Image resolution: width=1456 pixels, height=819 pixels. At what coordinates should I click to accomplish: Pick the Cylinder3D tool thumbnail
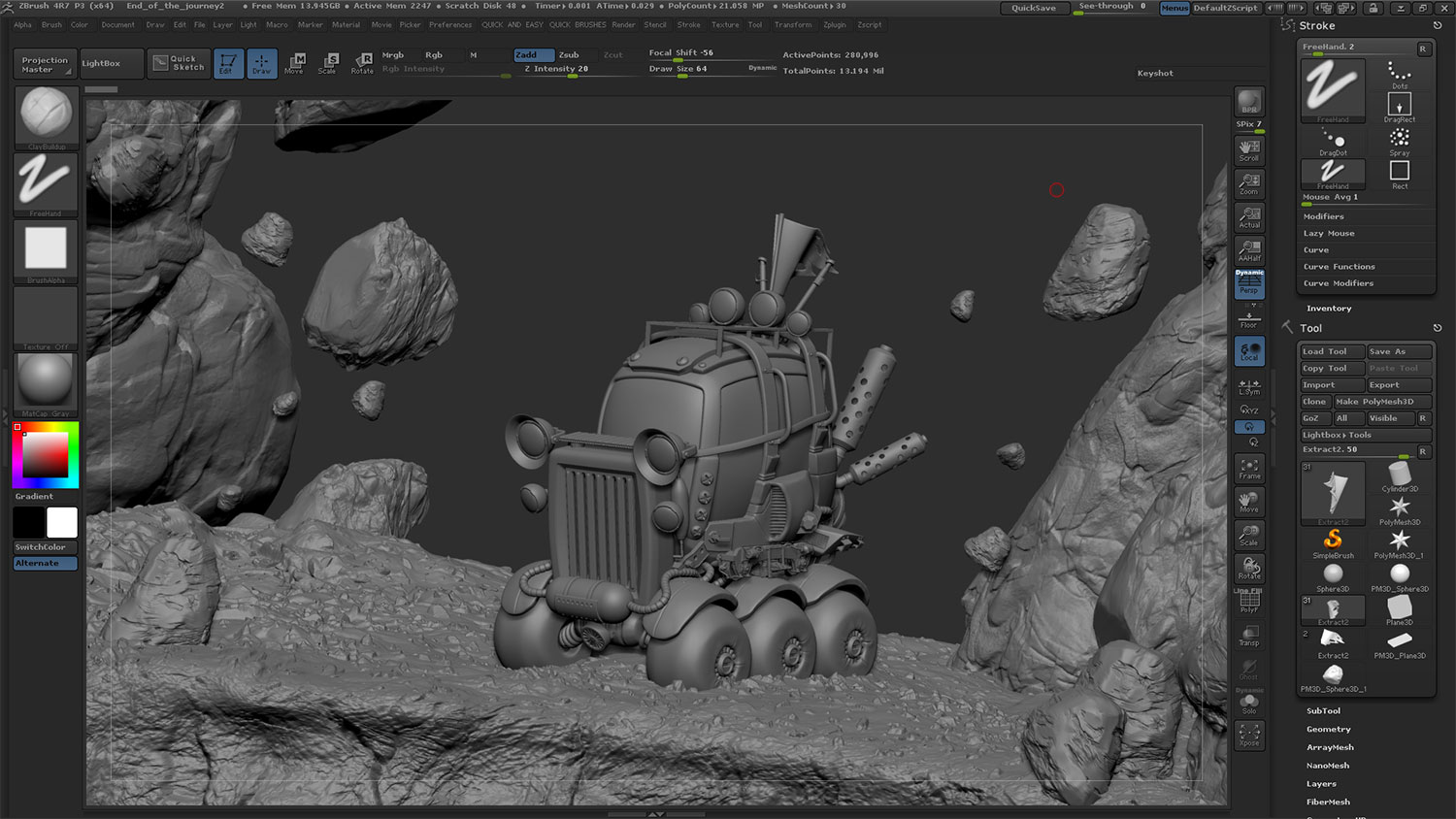tap(1399, 476)
